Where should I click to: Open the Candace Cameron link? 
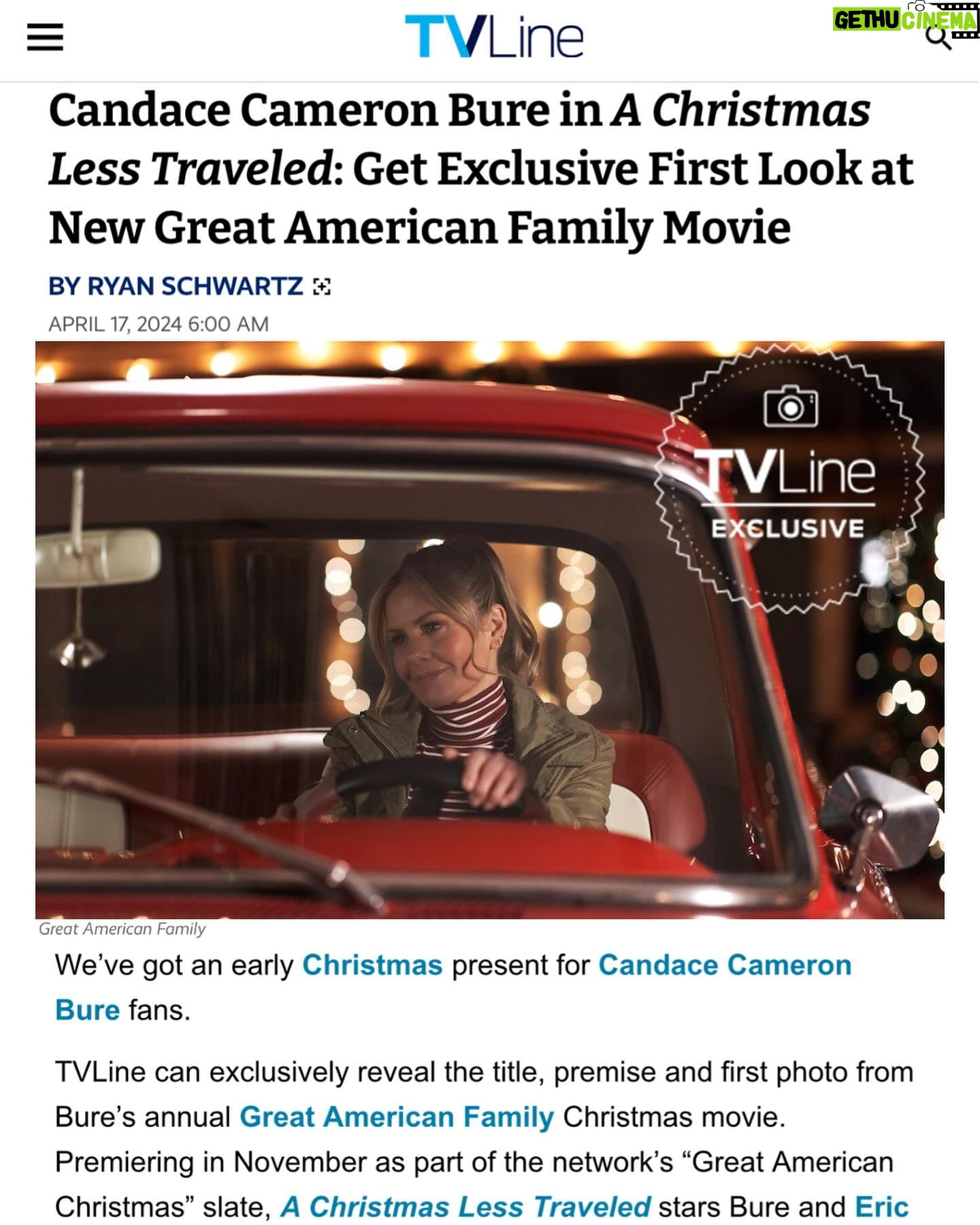pos(725,965)
